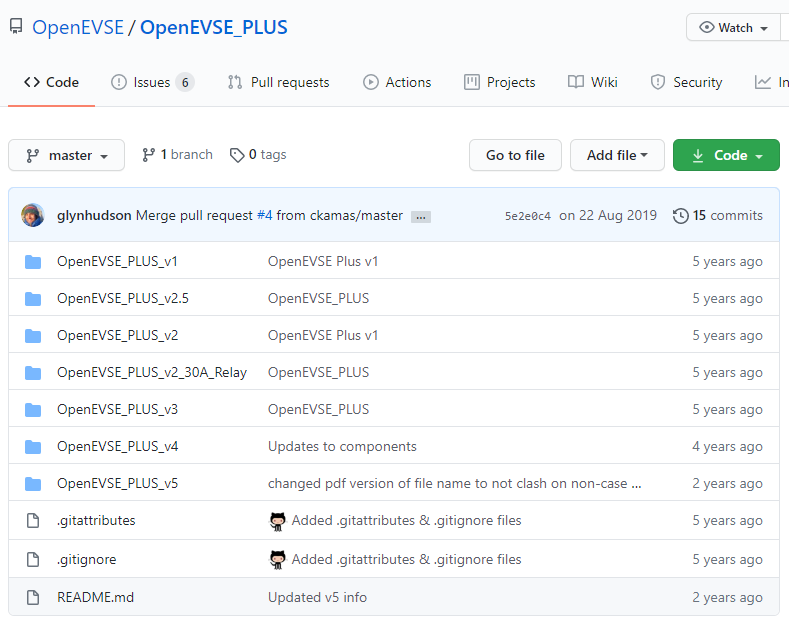Click the 'on 22 Aug 2019' commit date
The height and width of the screenshot is (631, 789).
click(x=608, y=215)
